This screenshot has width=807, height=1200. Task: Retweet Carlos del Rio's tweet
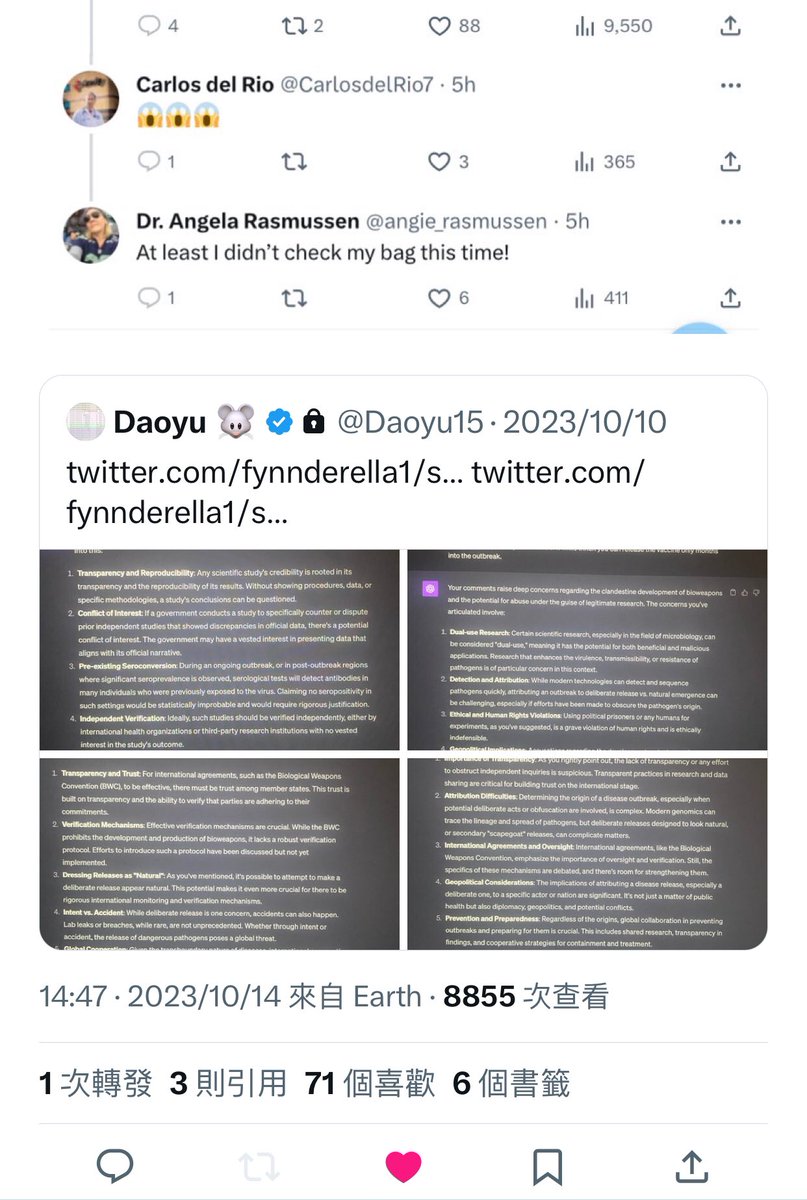293,162
